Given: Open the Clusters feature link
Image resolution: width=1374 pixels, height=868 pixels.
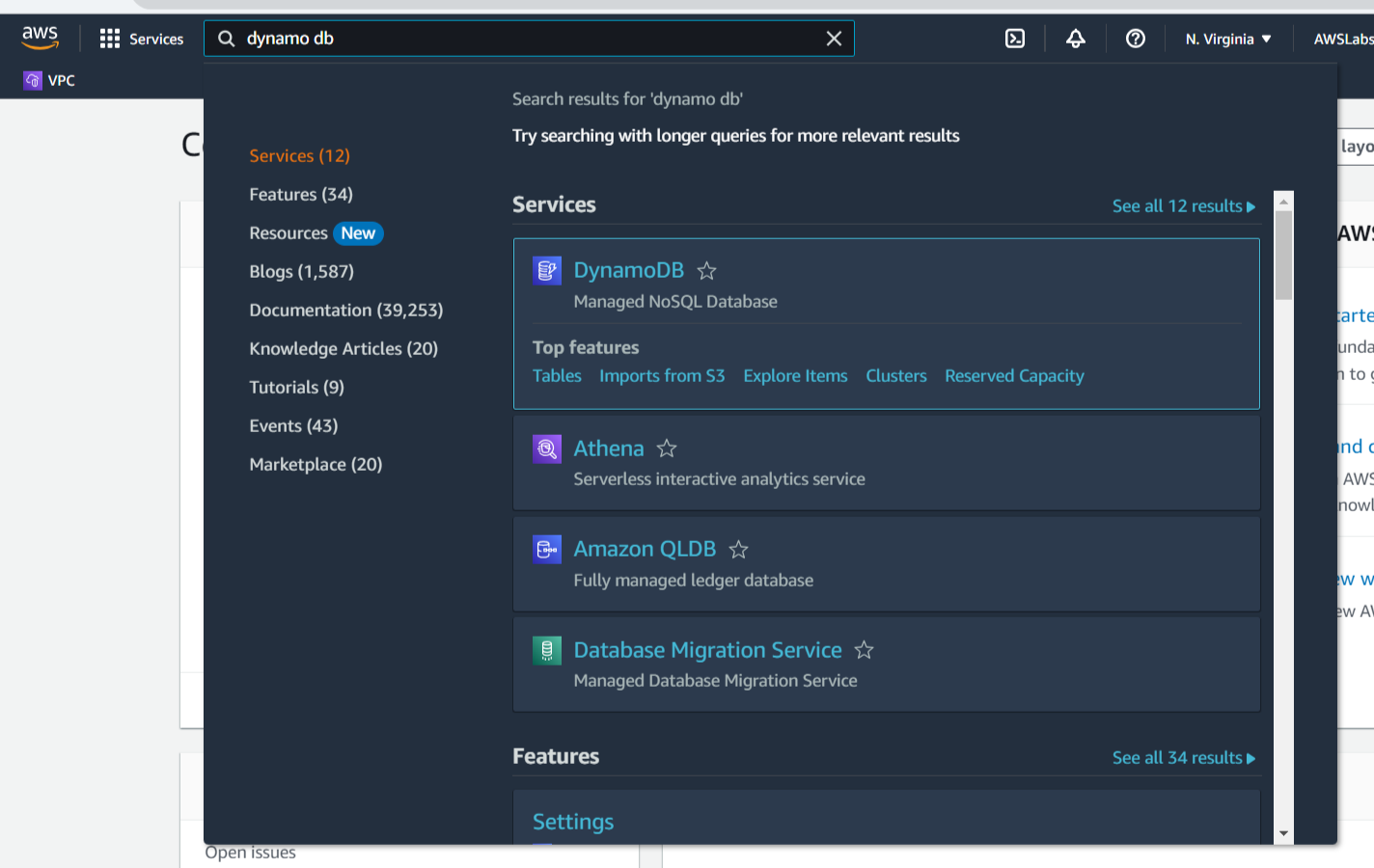Looking at the screenshot, I should click(896, 376).
